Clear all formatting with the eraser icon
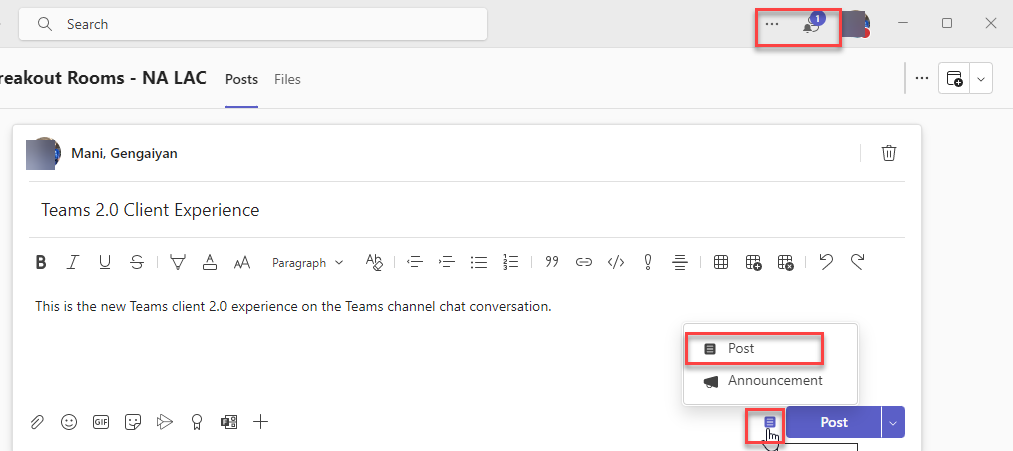Screen dimensions: 1013x451 pyautogui.click(x=375, y=262)
